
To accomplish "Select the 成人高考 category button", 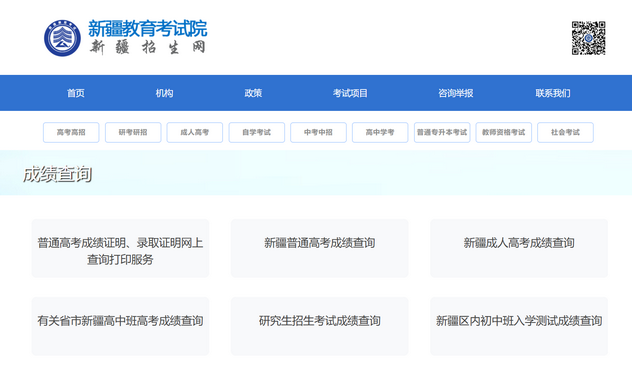I will coord(195,132).
